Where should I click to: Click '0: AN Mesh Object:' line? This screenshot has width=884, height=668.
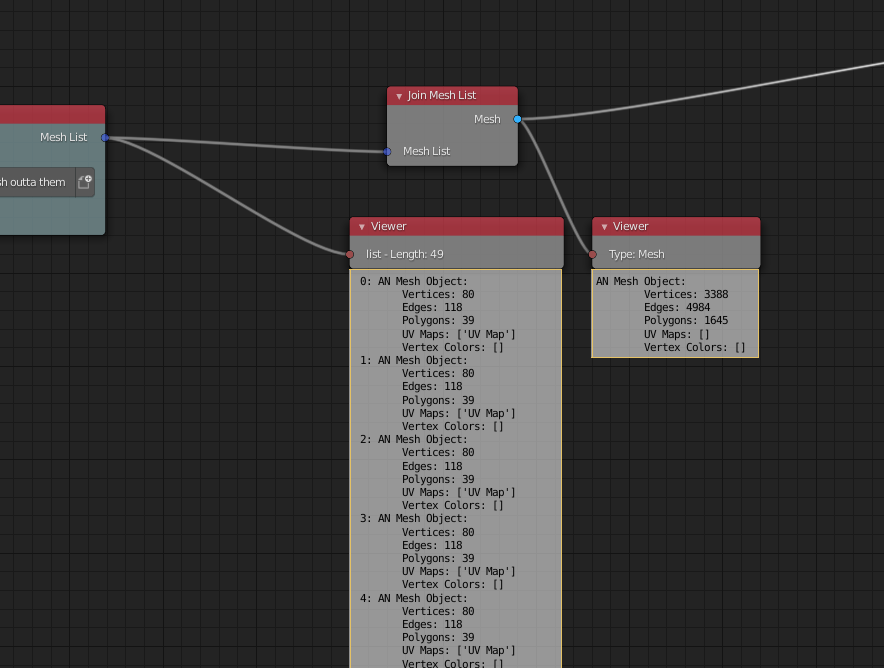pyautogui.click(x=414, y=281)
